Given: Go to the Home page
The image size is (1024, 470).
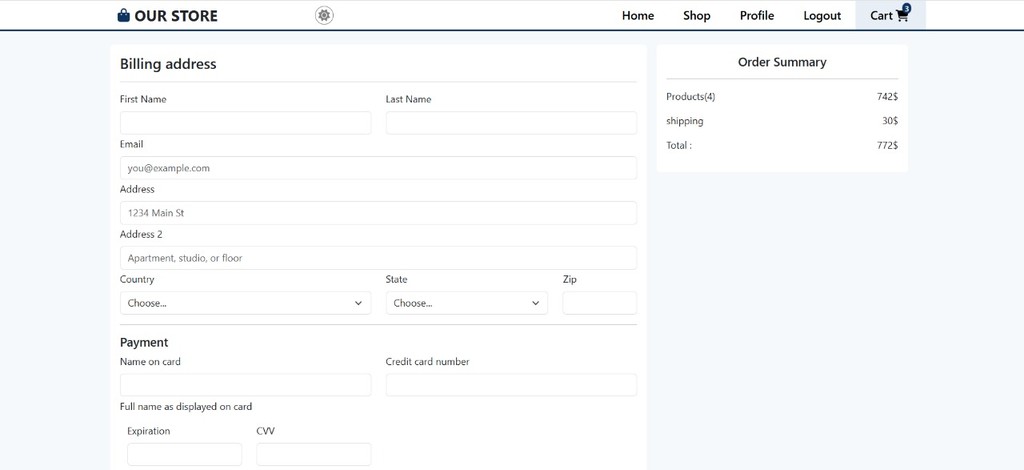Looking at the screenshot, I should [x=638, y=16].
